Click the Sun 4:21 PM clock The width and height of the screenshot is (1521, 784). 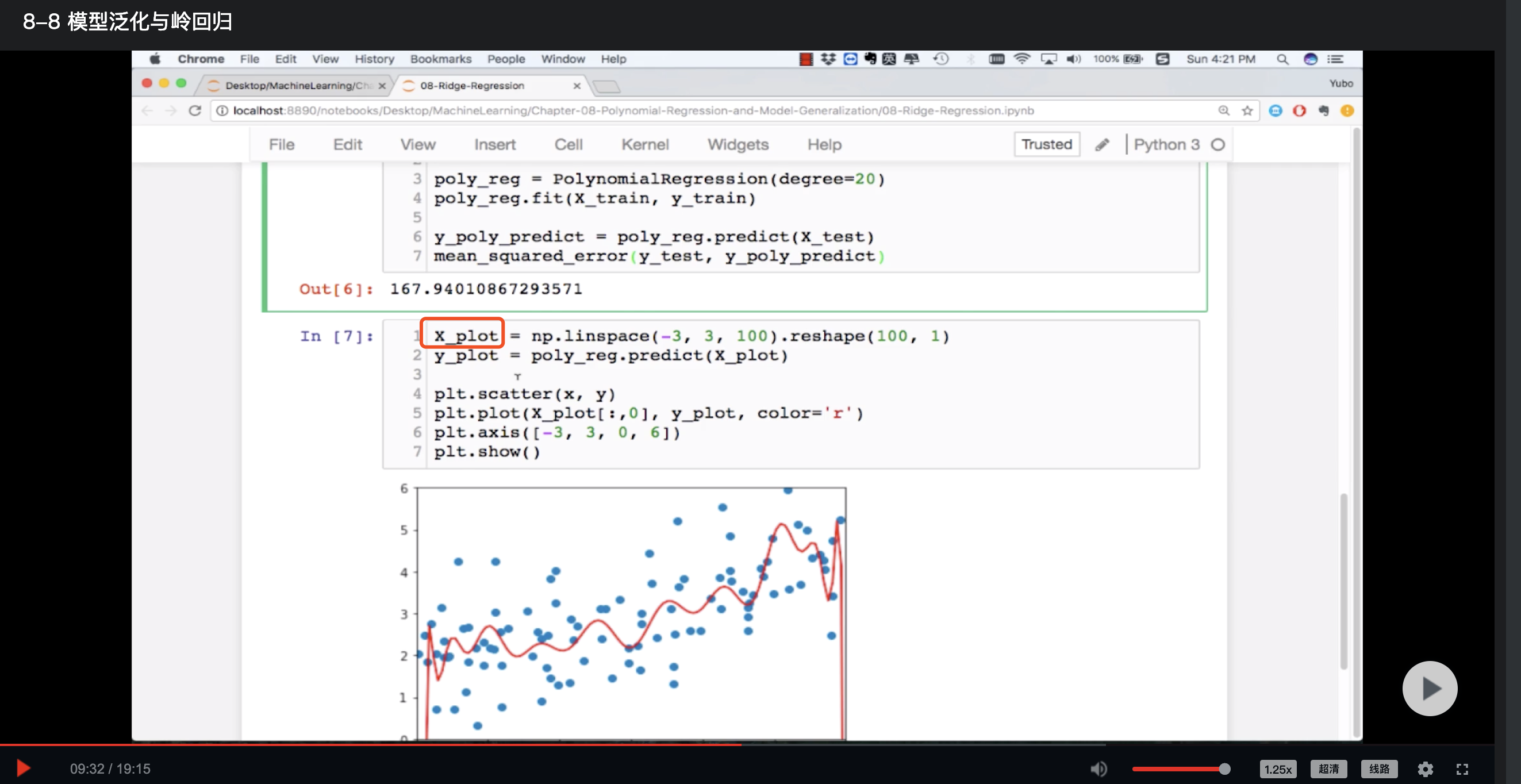coord(1220,59)
